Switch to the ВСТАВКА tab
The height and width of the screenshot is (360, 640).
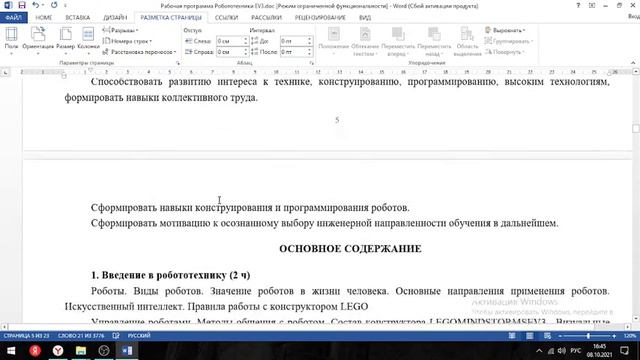[x=78, y=18]
